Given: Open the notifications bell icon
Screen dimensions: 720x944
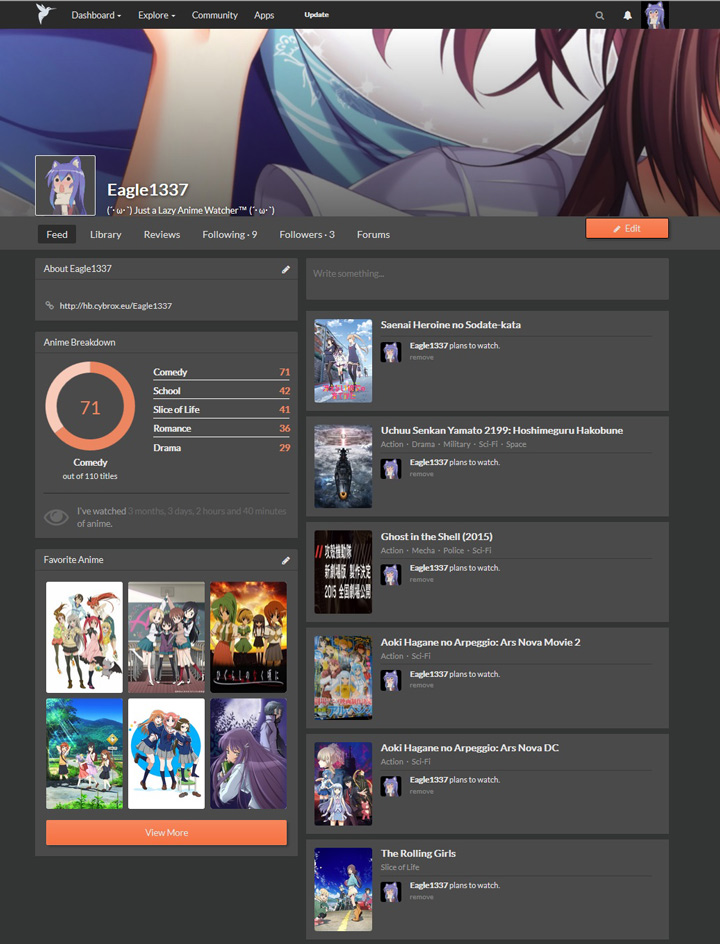Looking at the screenshot, I should (627, 16).
